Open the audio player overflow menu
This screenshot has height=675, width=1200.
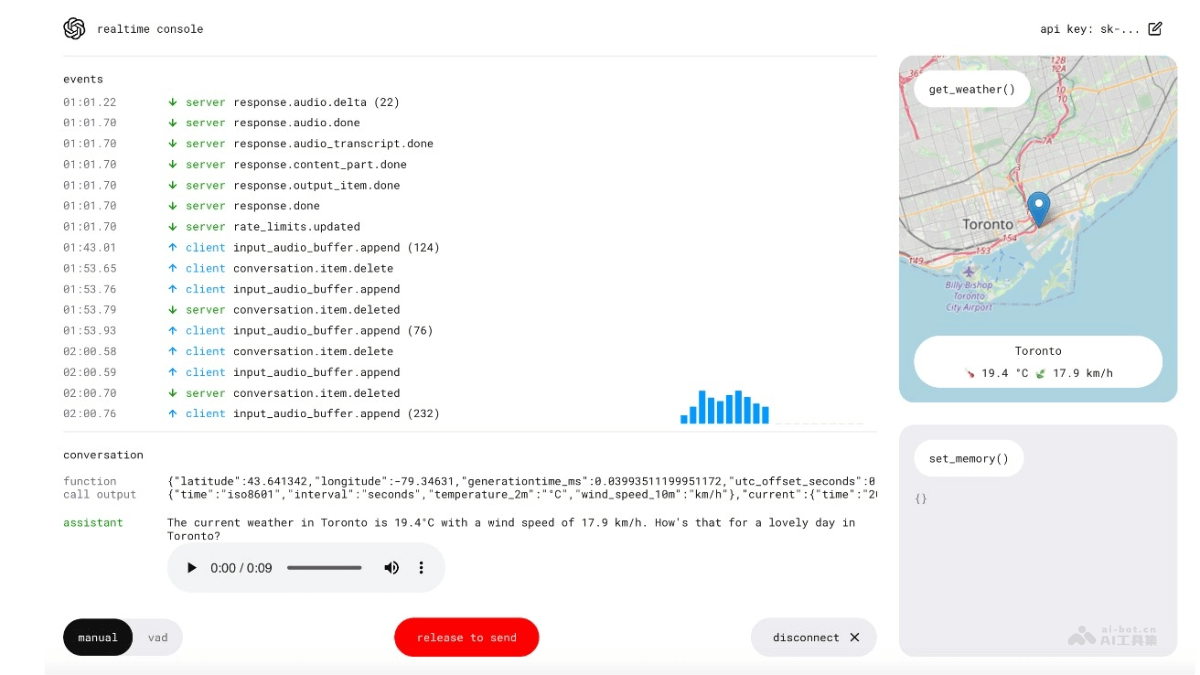[x=421, y=567]
